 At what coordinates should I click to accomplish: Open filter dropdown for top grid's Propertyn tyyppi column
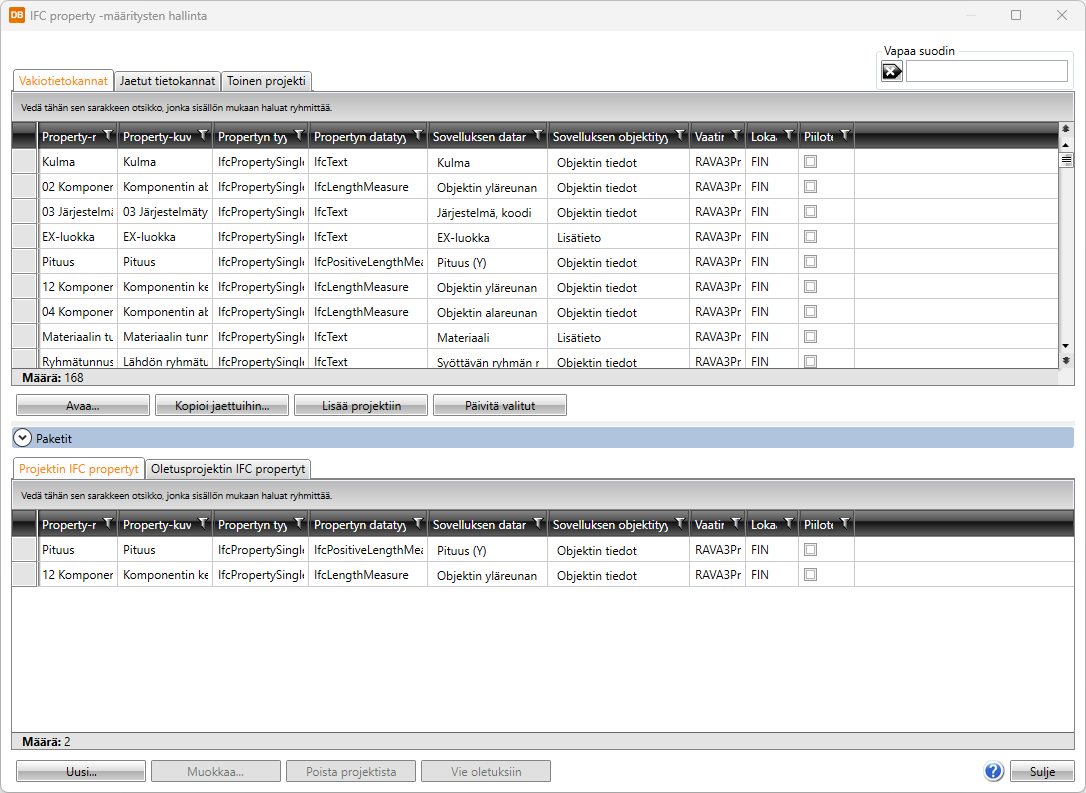pyautogui.click(x=298, y=135)
